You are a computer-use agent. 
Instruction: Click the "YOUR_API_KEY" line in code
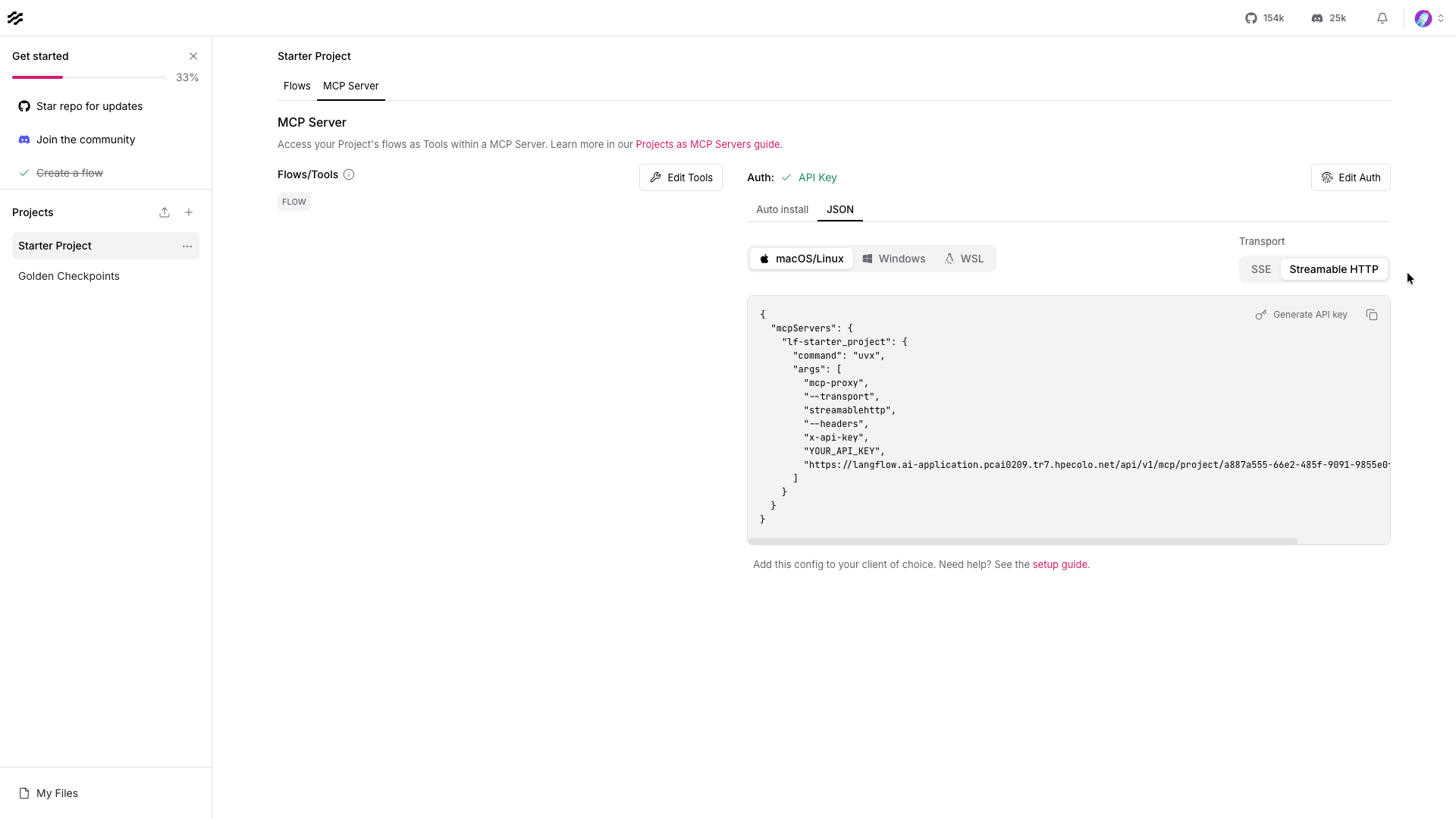coord(844,451)
